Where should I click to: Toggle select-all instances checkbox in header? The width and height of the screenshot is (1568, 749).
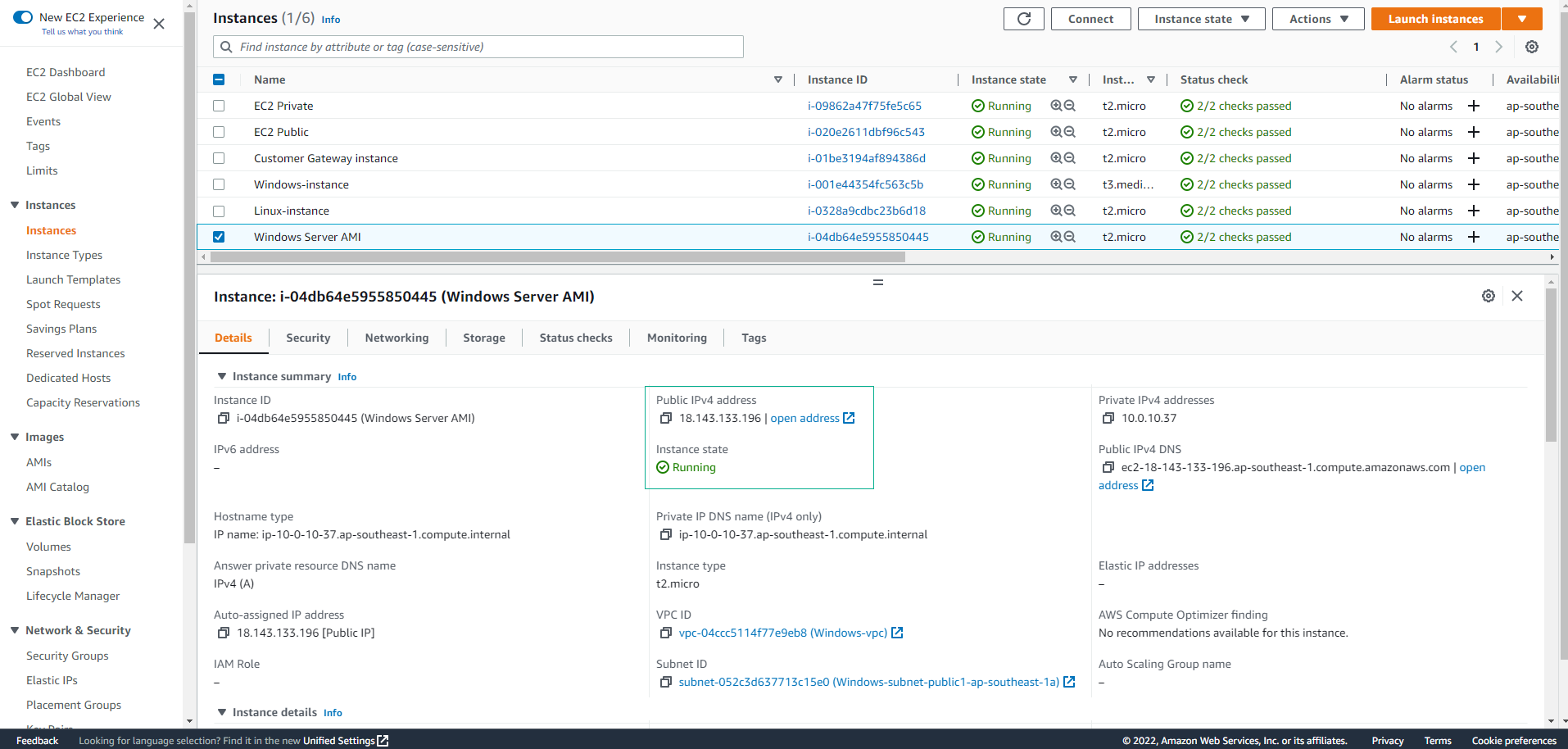point(219,79)
